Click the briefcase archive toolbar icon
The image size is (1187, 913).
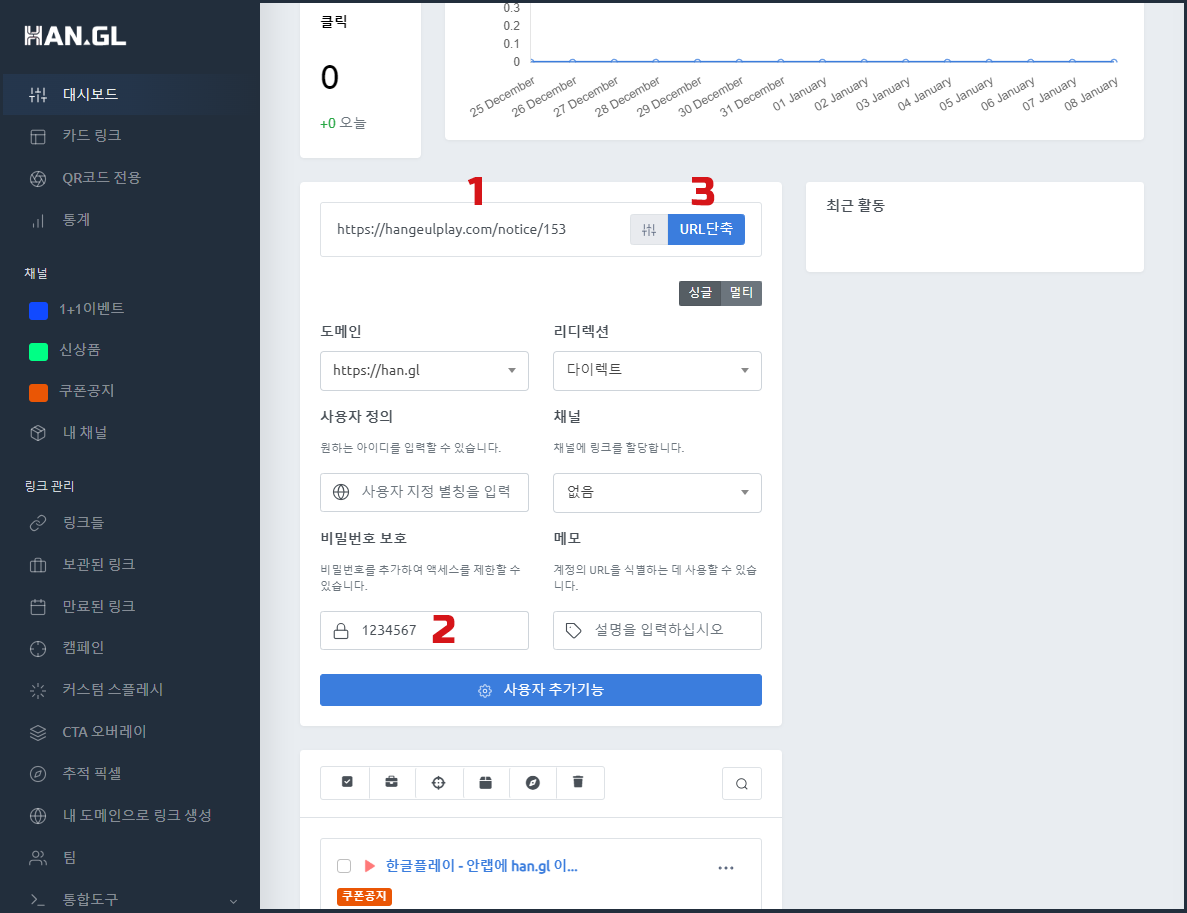(391, 782)
